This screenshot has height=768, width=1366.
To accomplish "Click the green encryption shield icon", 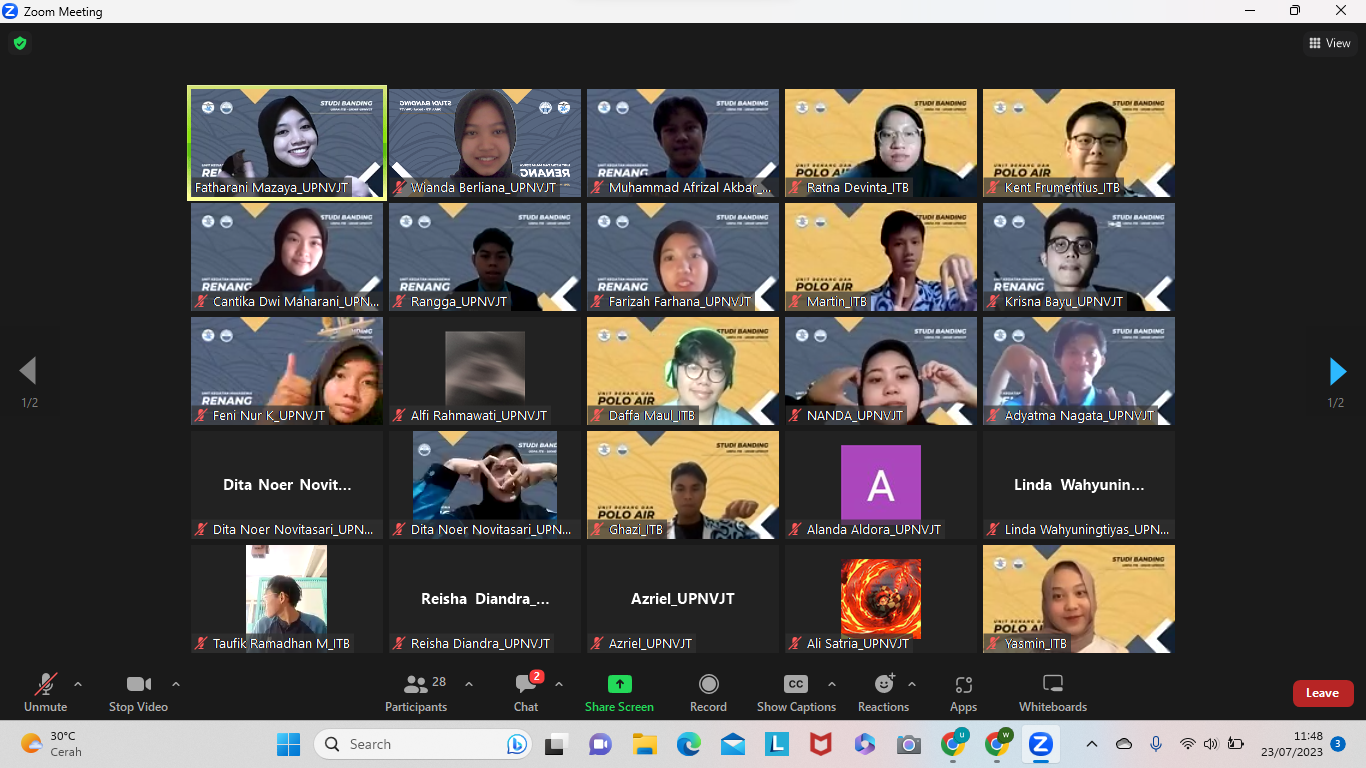I will point(19,43).
